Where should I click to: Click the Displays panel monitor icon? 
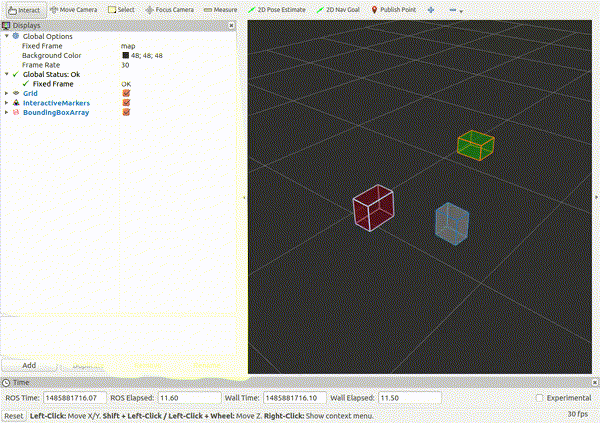[6, 26]
